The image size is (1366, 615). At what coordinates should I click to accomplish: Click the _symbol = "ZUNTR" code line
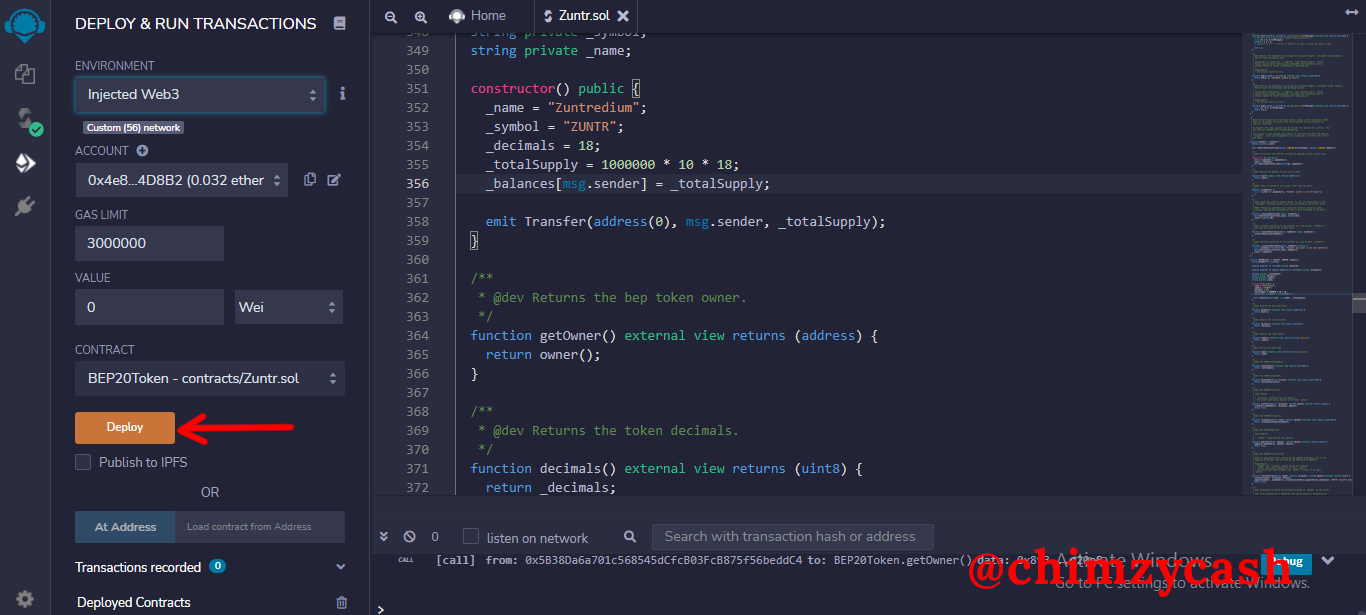point(555,127)
